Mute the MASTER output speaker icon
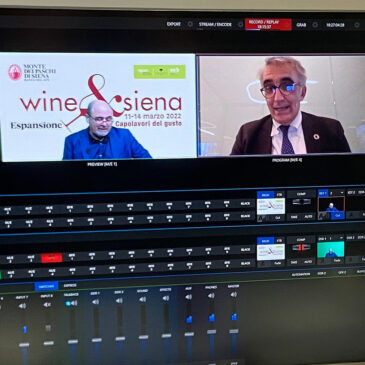 (234, 294)
